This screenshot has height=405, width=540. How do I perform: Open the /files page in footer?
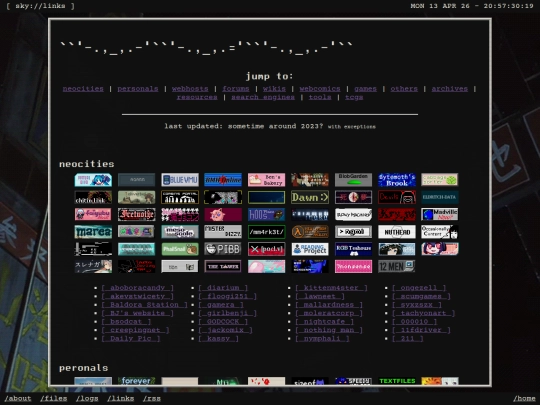[x=53, y=398]
